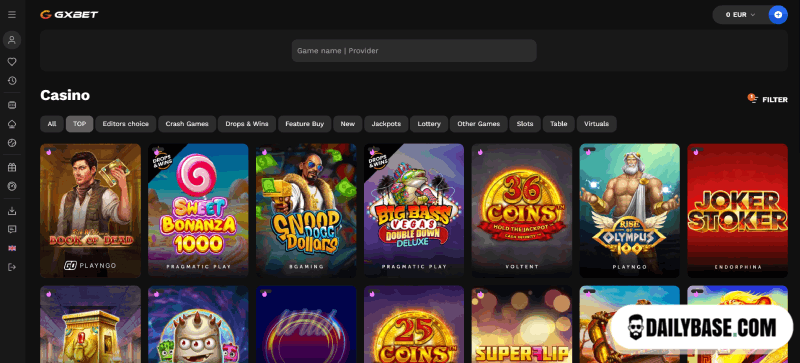The image size is (800, 363).
Task: Select the Crash Games tab
Action: click(x=187, y=124)
